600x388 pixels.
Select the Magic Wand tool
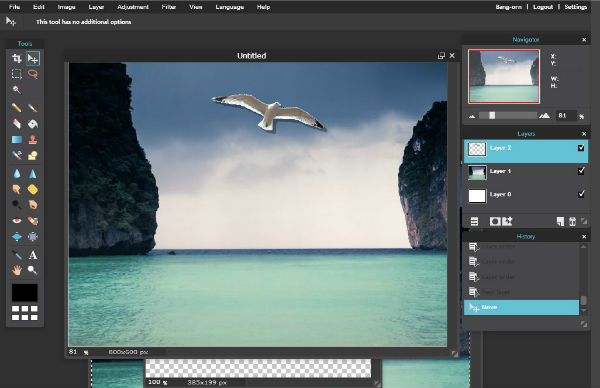[16, 90]
